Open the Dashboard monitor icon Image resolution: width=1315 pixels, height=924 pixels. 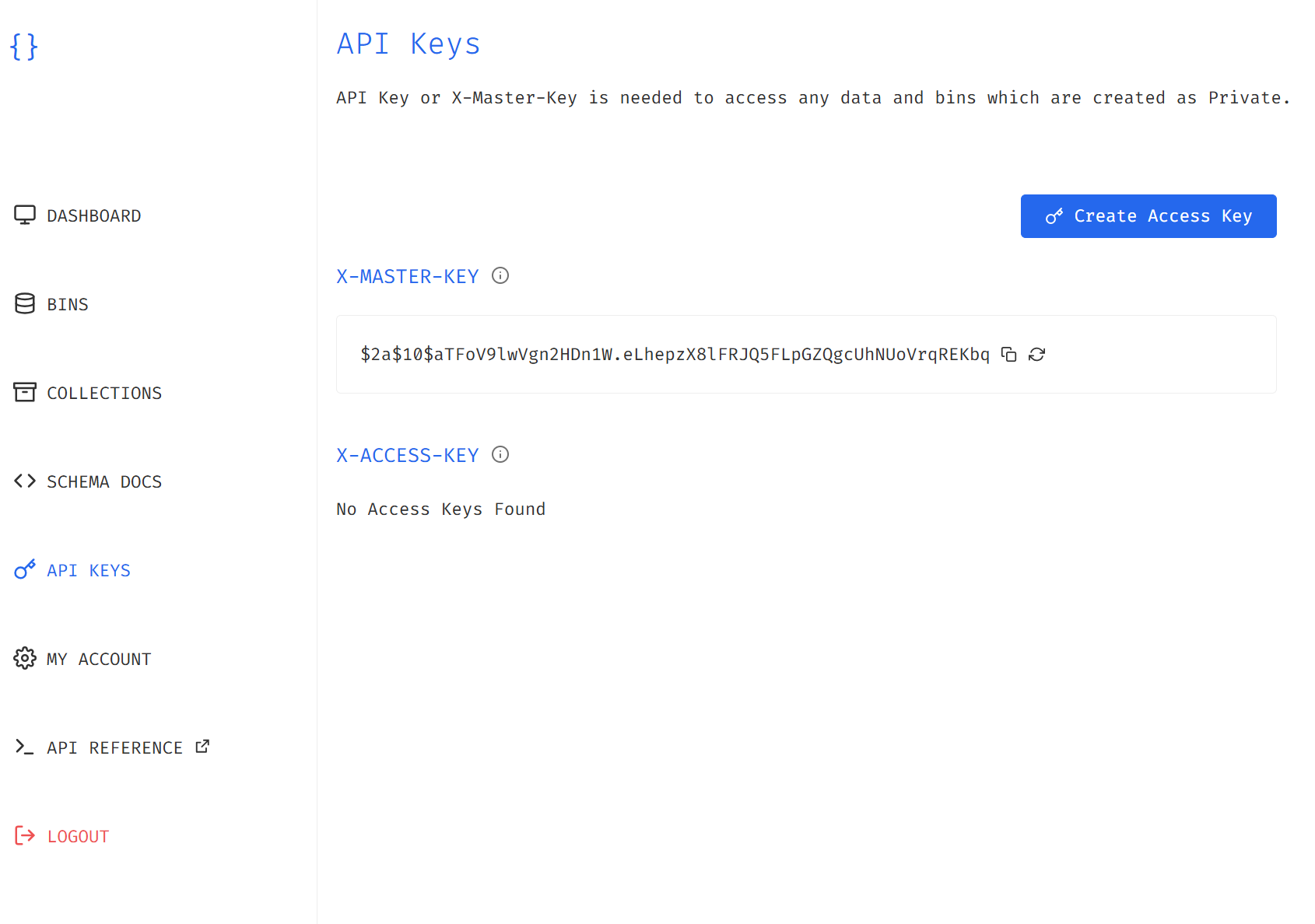pyautogui.click(x=25, y=215)
